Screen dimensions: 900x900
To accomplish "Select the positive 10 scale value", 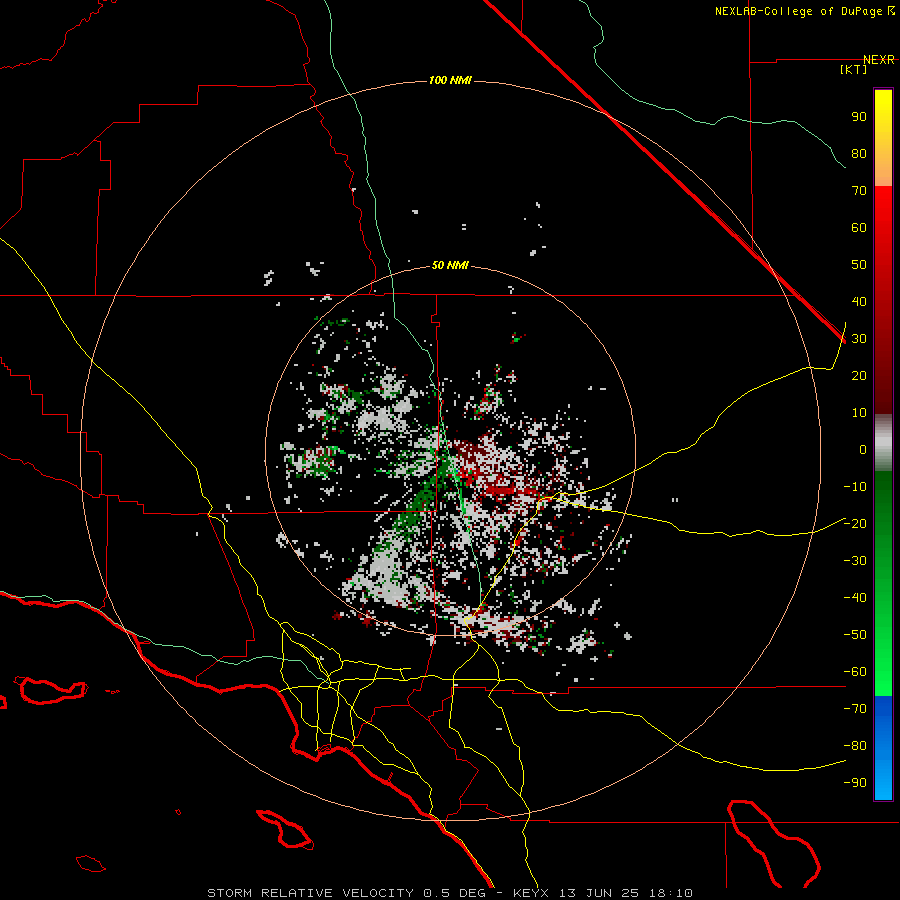I will coord(859,413).
